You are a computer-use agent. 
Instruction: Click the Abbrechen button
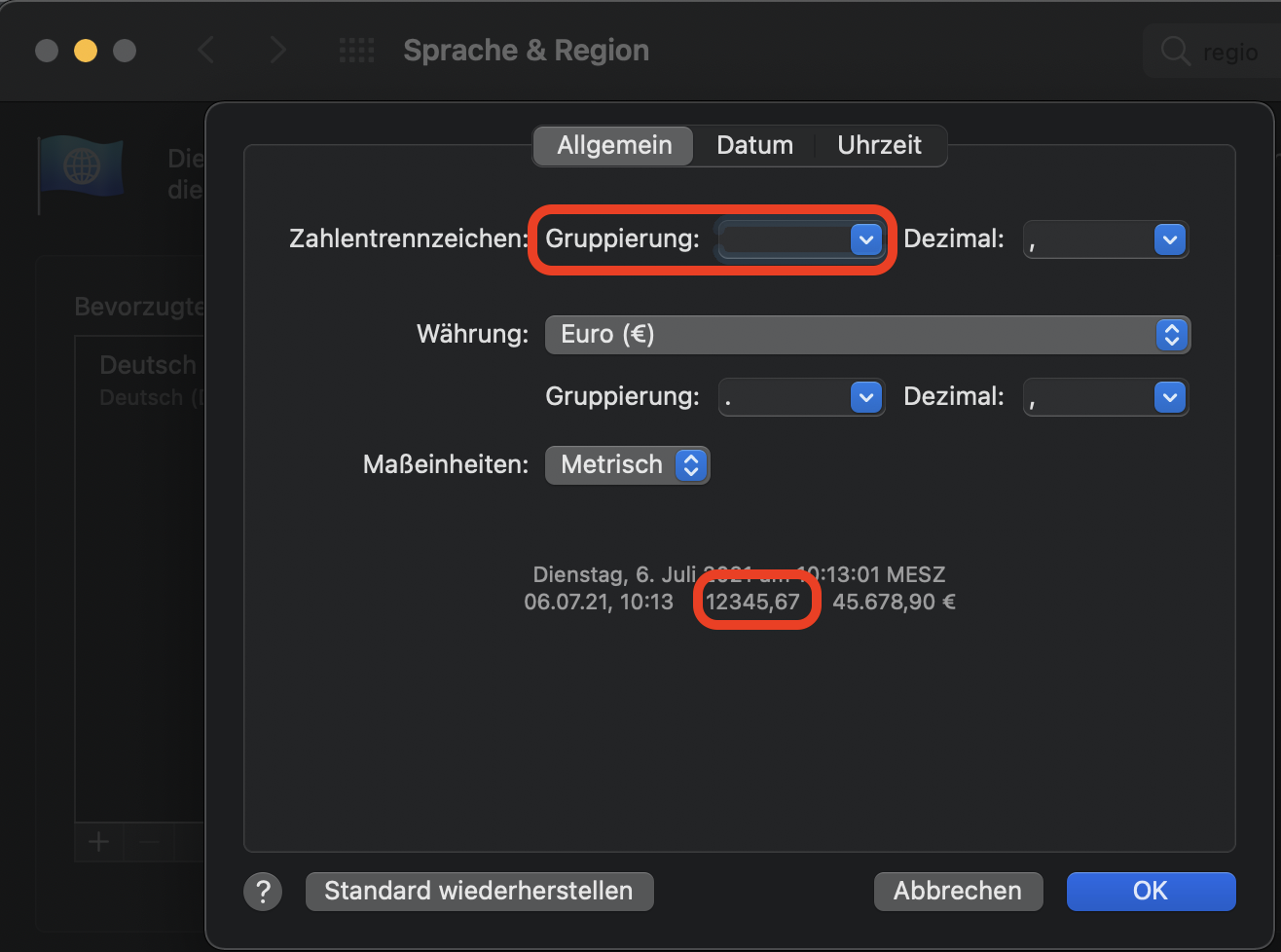pos(958,891)
